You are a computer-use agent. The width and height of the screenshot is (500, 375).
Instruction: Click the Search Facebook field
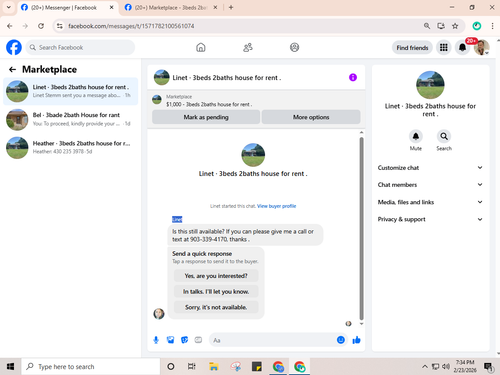(x=80, y=47)
